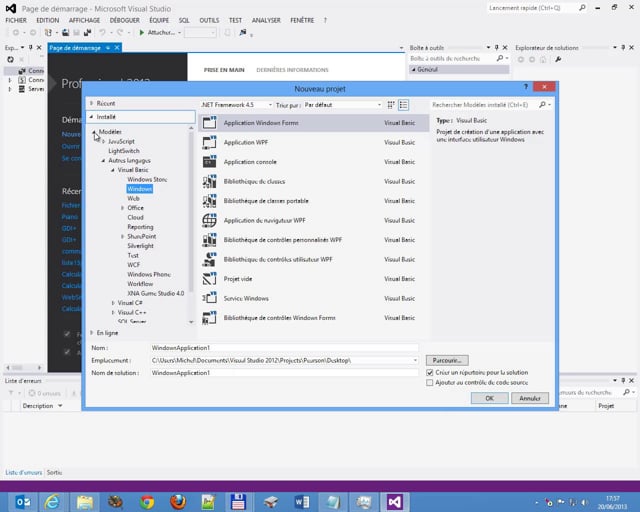640x512 pixels.
Task: Select the Projet vide template icon
Action: tap(209, 279)
